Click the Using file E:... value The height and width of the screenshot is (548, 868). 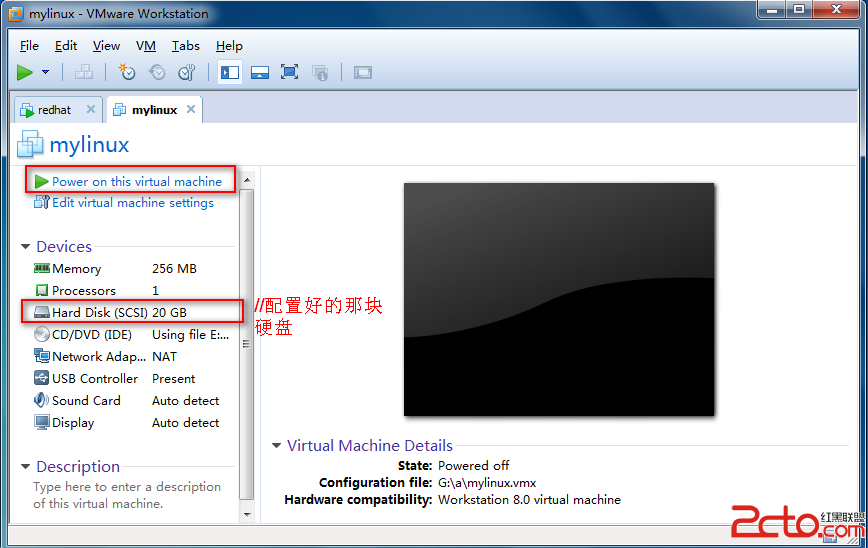click(190, 334)
